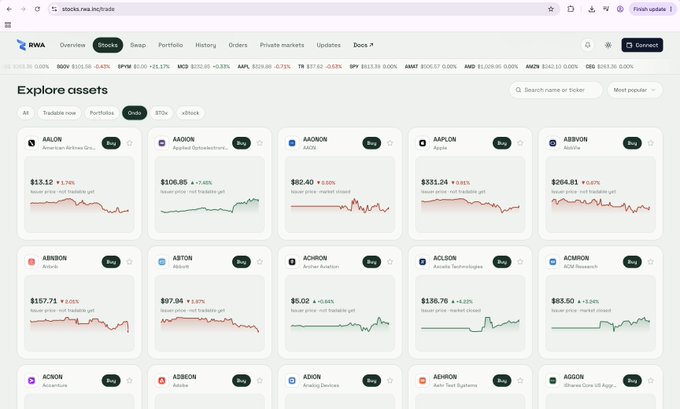680x409 pixels.
Task: Click Finish update in browser
Action: (x=649, y=9)
